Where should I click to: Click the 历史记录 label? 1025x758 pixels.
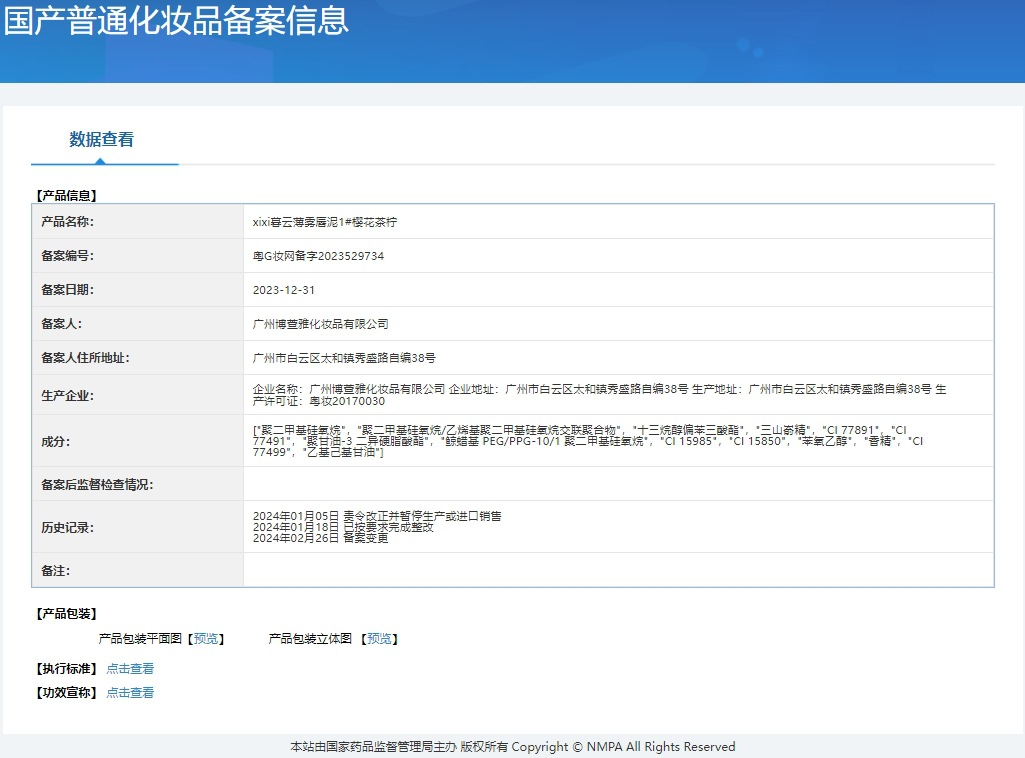(x=67, y=527)
